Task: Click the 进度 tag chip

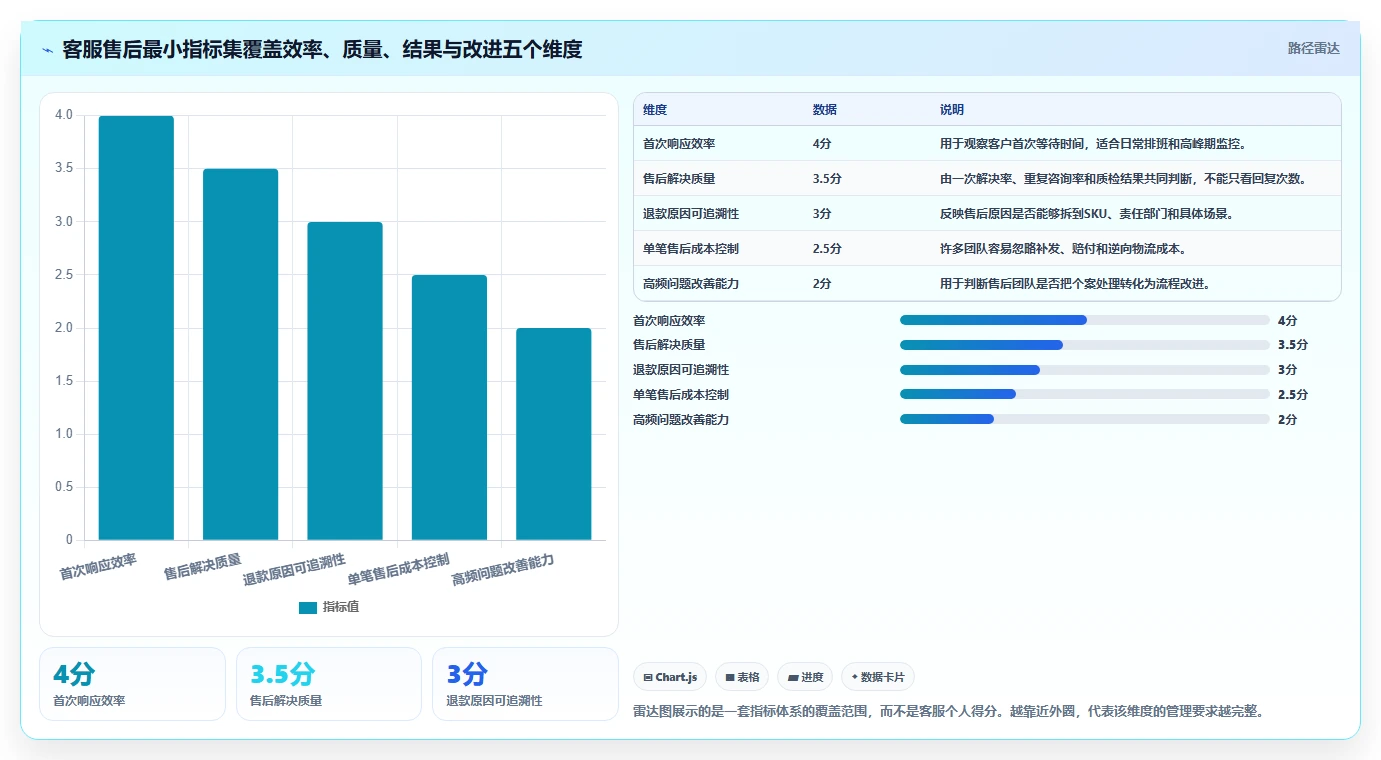Action: 805,677
